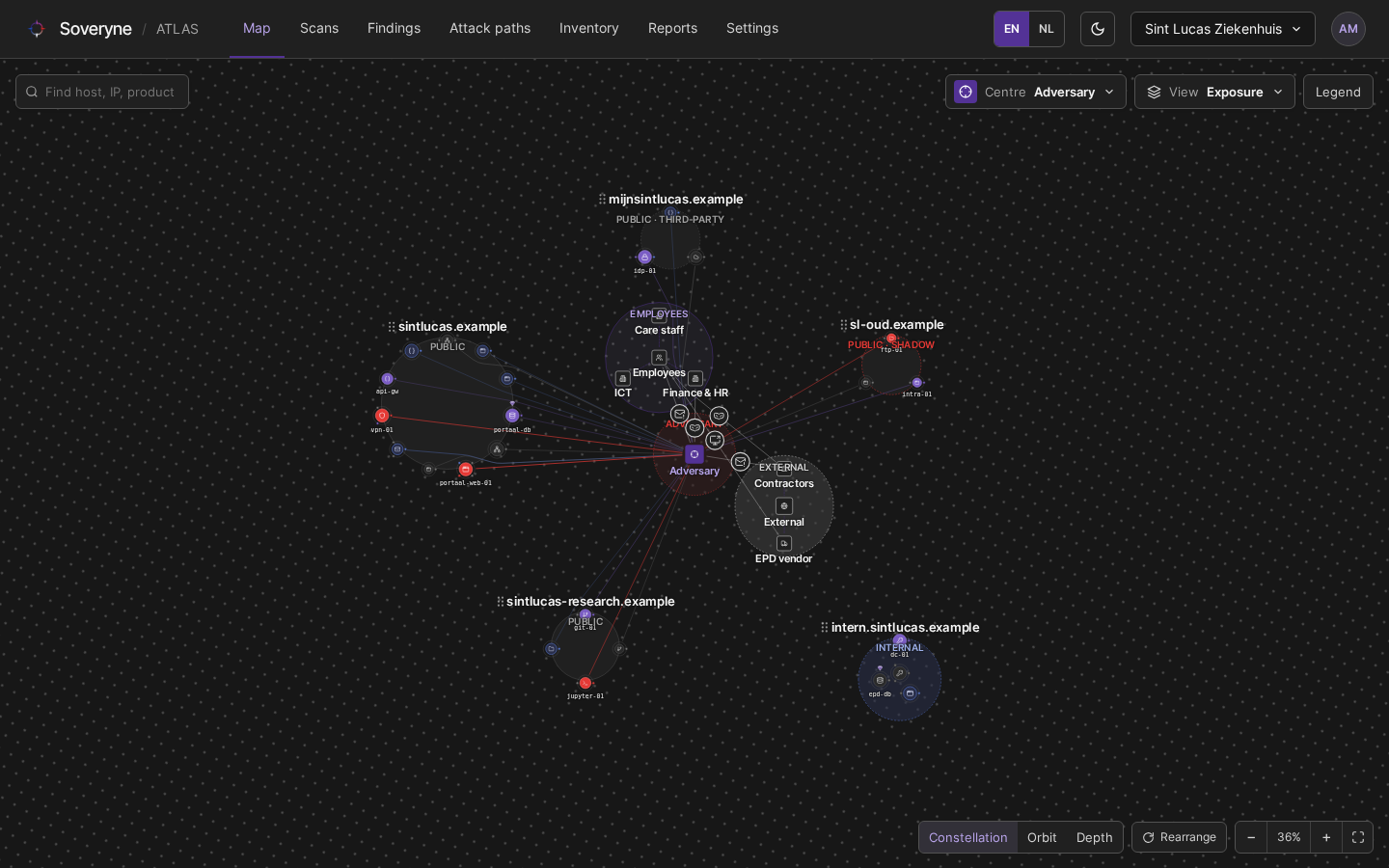Select the api-gw node icon
Image resolution: width=1389 pixels, height=868 pixels.
coord(388,379)
